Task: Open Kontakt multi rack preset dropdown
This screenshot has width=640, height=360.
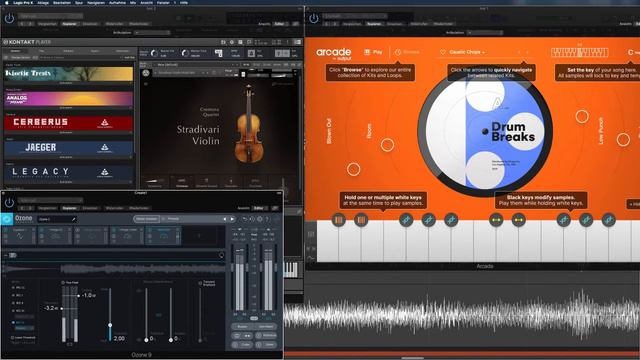Action: coord(196,64)
